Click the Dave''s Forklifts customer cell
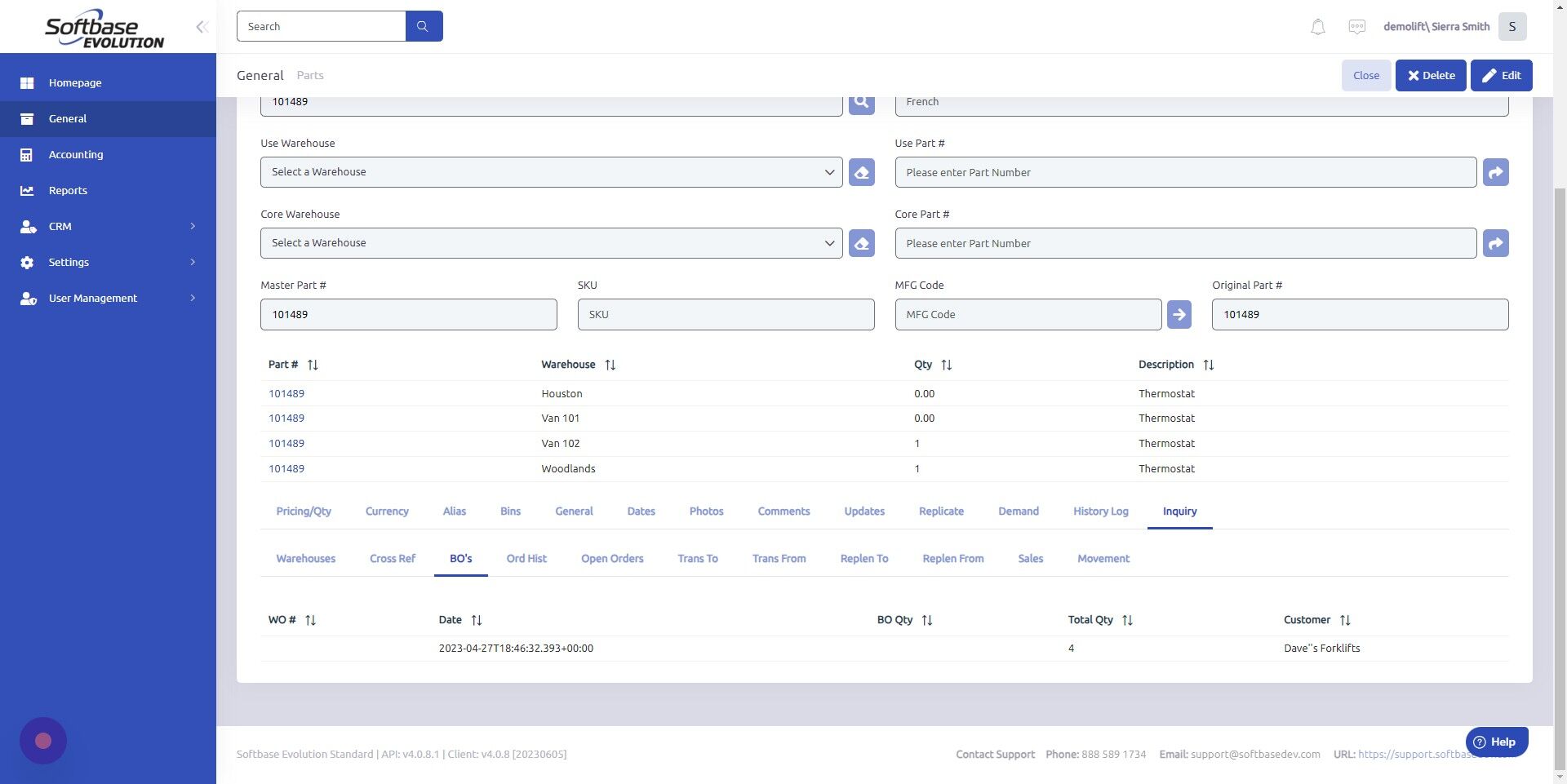Viewport: 1567px width, 784px height. pyautogui.click(x=1321, y=649)
